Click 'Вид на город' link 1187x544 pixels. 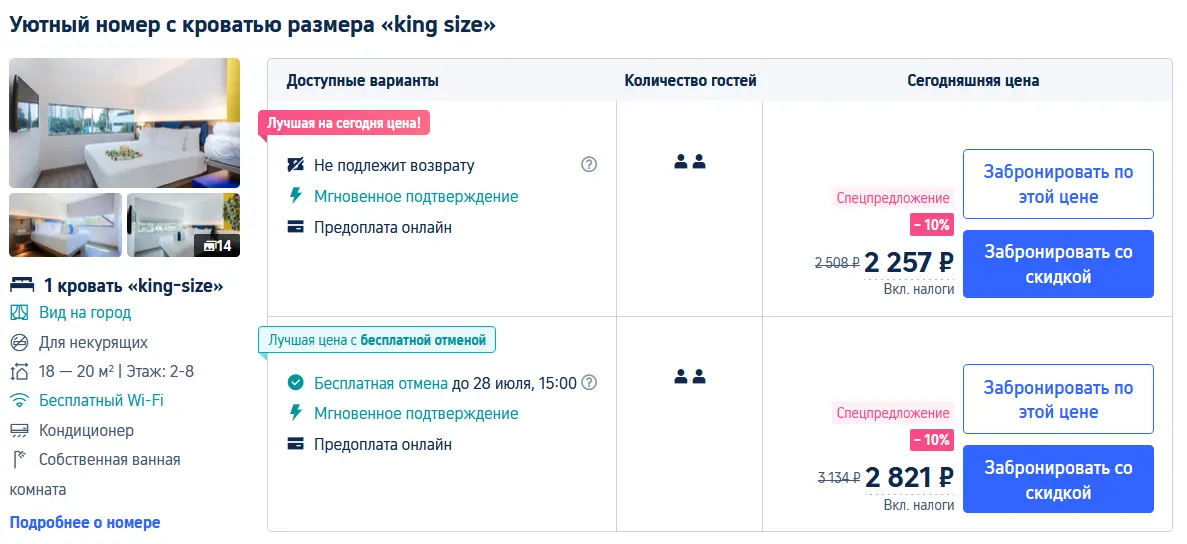pos(85,313)
